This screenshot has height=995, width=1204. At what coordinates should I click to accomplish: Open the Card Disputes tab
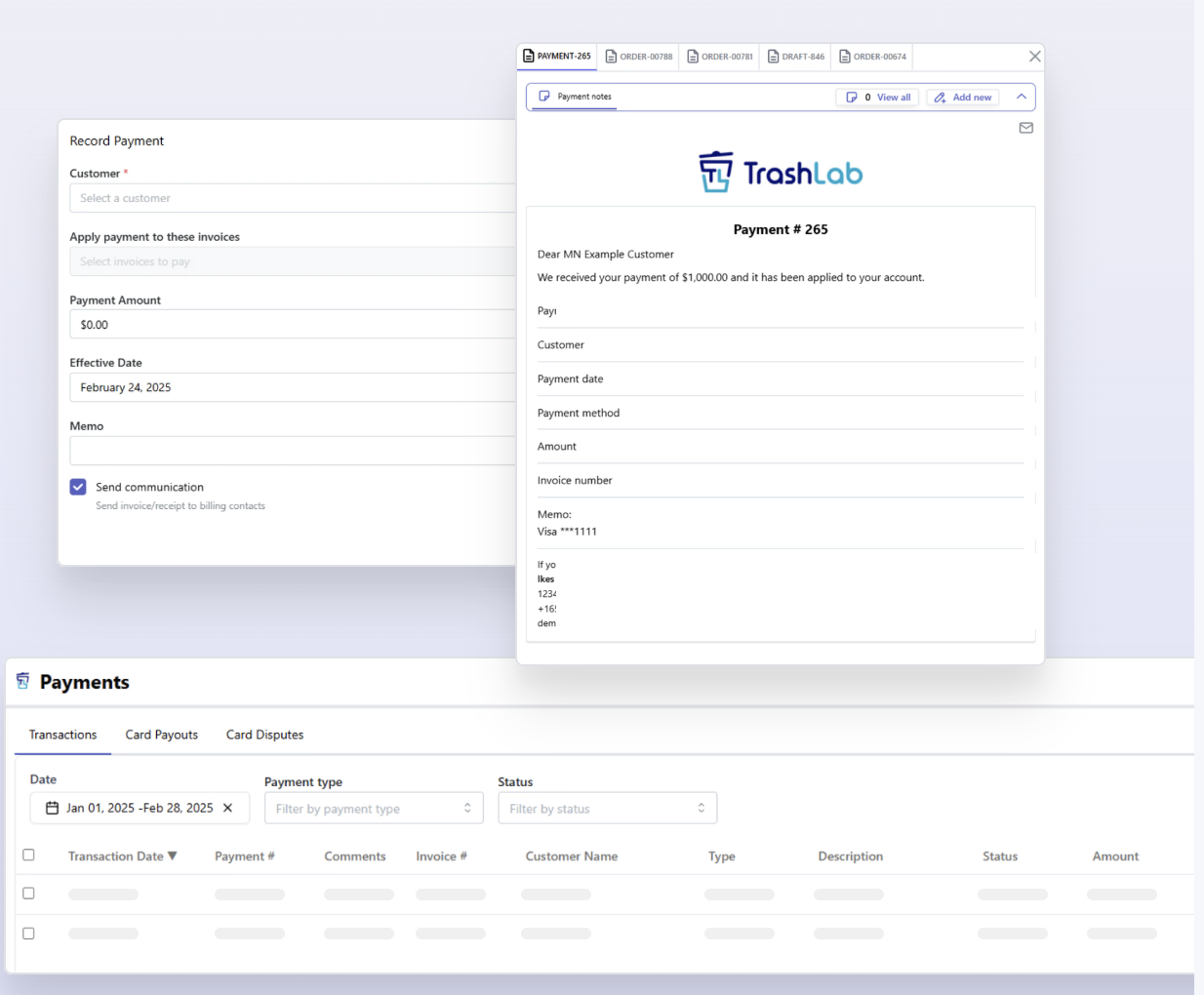(x=264, y=735)
